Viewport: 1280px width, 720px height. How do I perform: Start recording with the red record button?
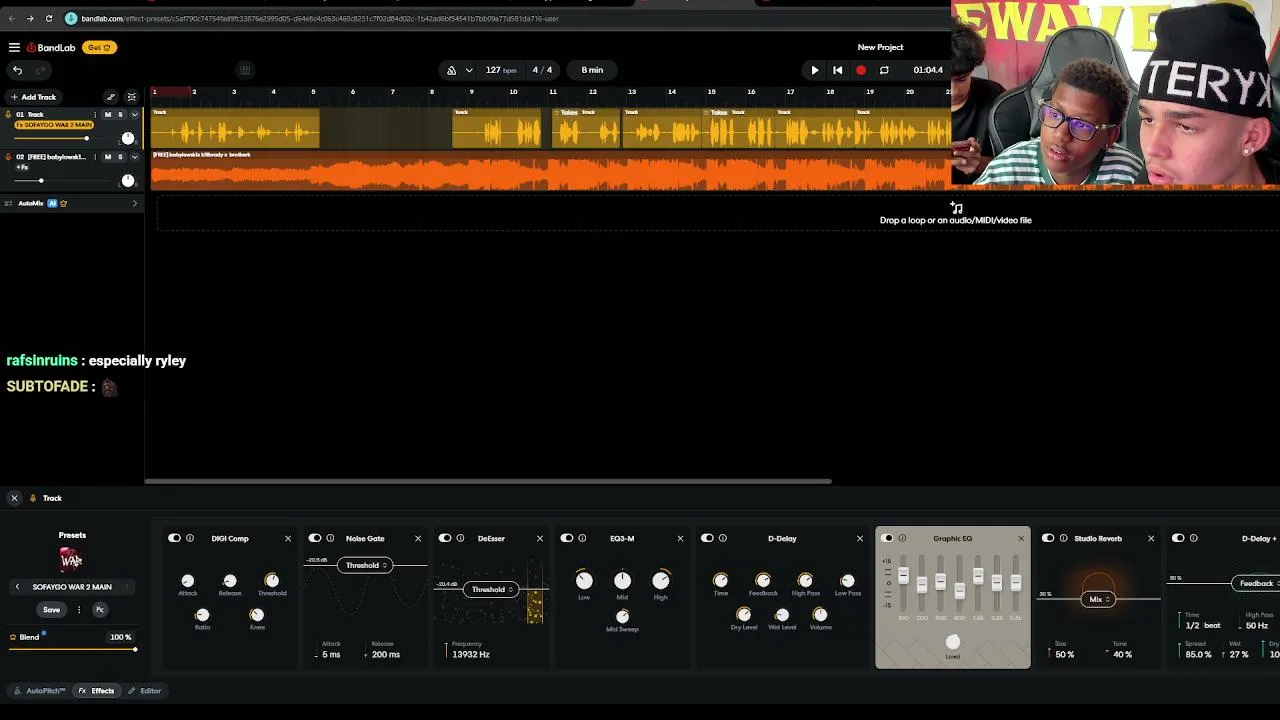[861, 70]
